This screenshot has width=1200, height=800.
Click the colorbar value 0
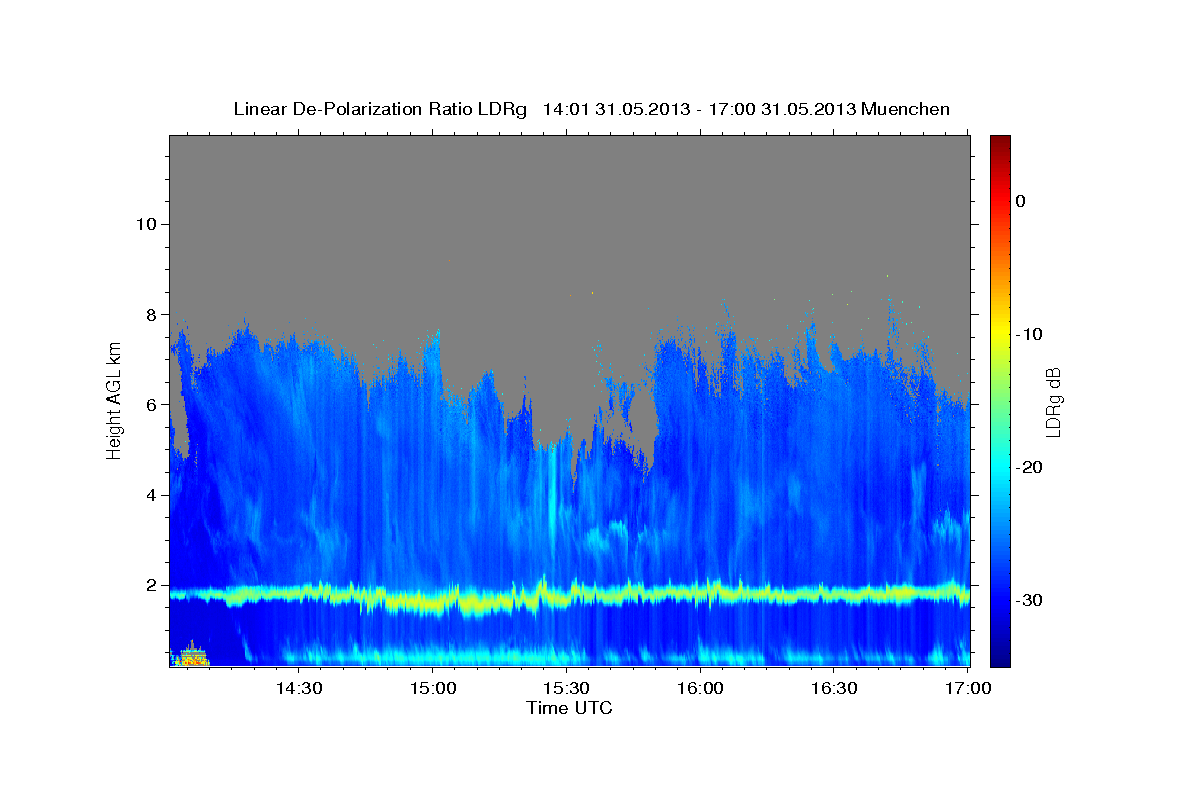pyautogui.click(x=1020, y=201)
